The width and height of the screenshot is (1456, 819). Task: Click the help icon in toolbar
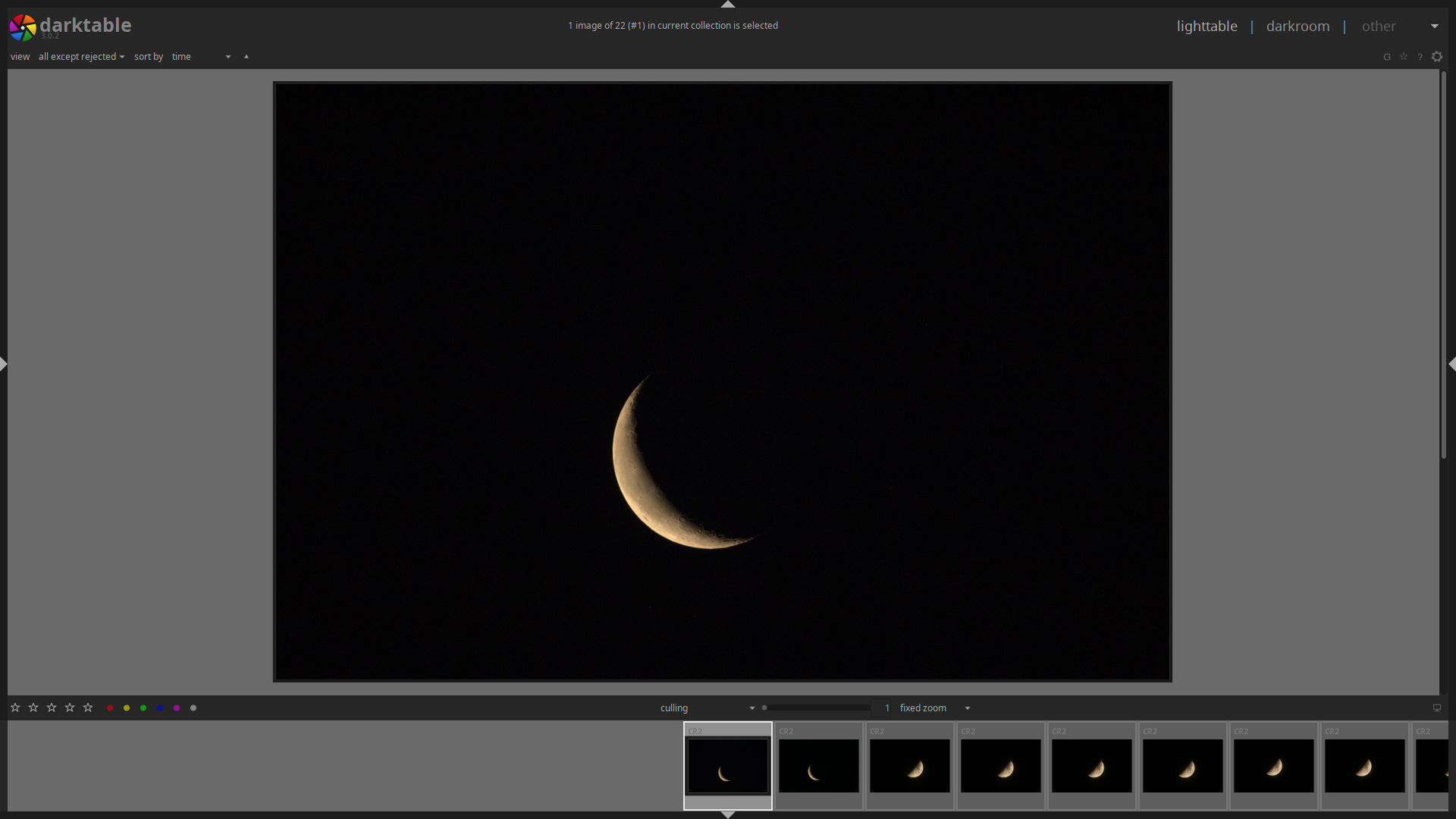[1420, 57]
